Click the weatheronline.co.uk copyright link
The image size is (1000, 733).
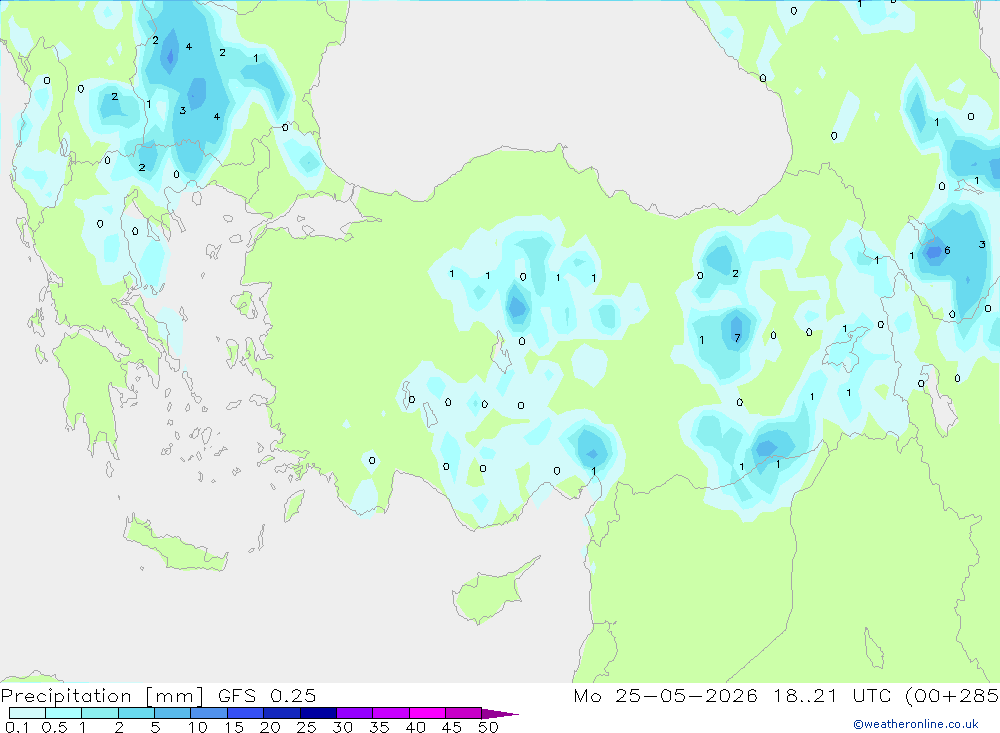click(916, 724)
